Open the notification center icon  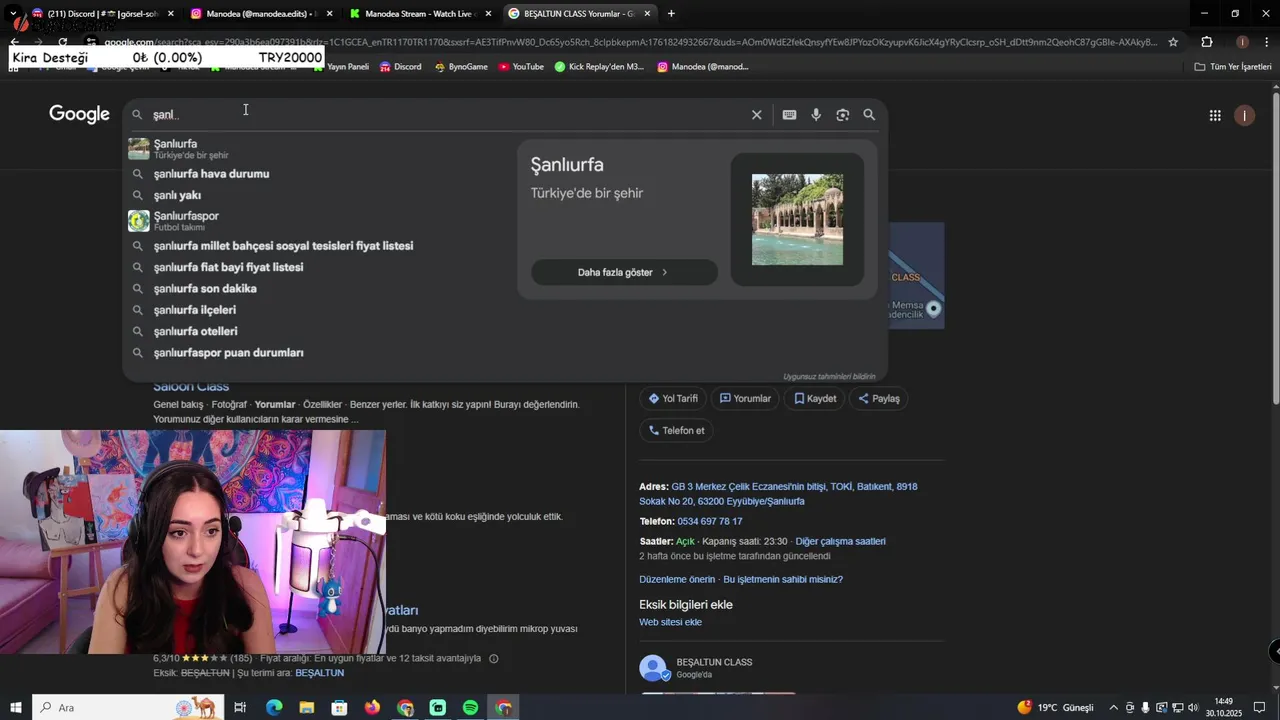tap(1259, 708)
